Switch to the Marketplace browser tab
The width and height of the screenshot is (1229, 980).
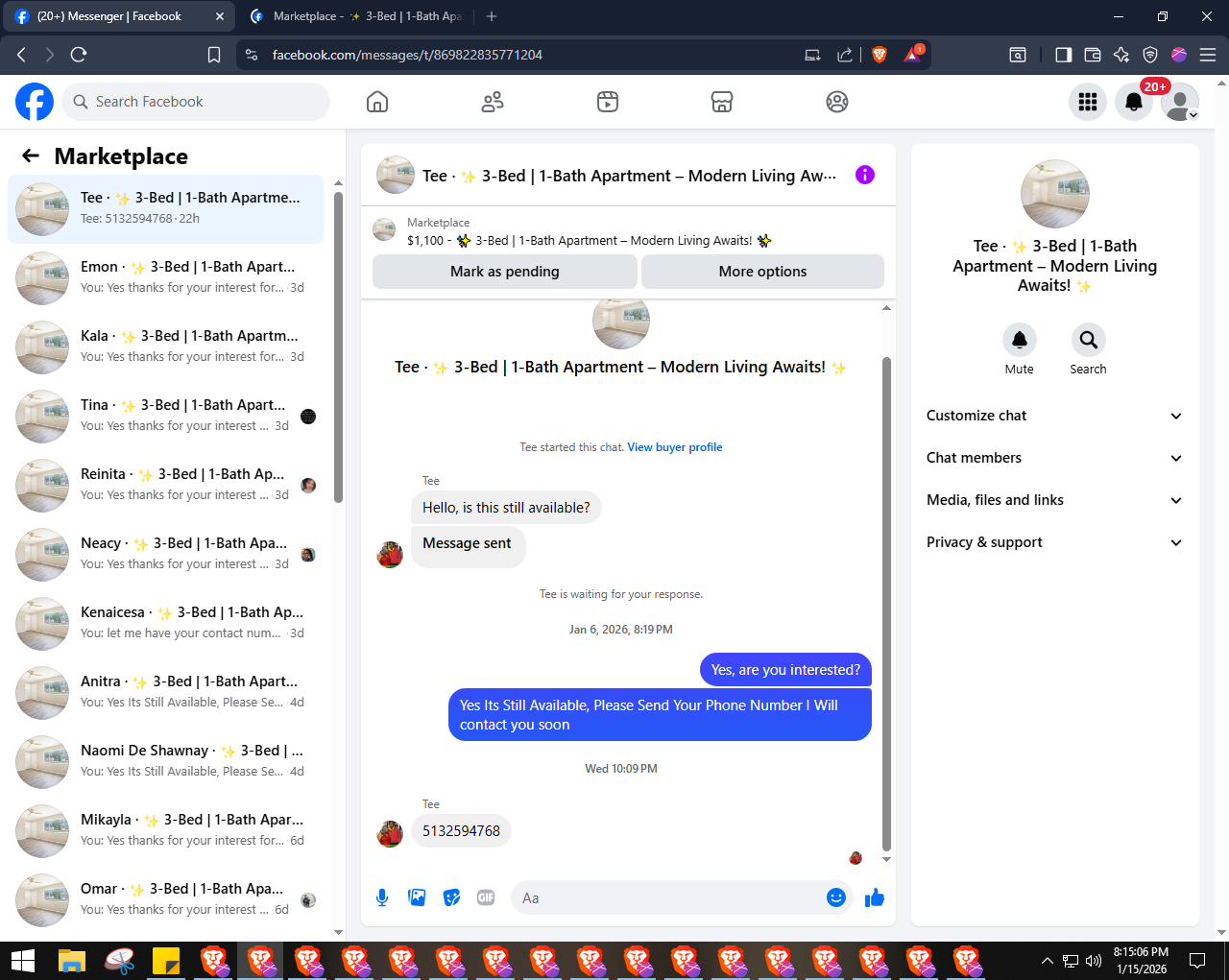pyautogui.click(x=355, y=16)
